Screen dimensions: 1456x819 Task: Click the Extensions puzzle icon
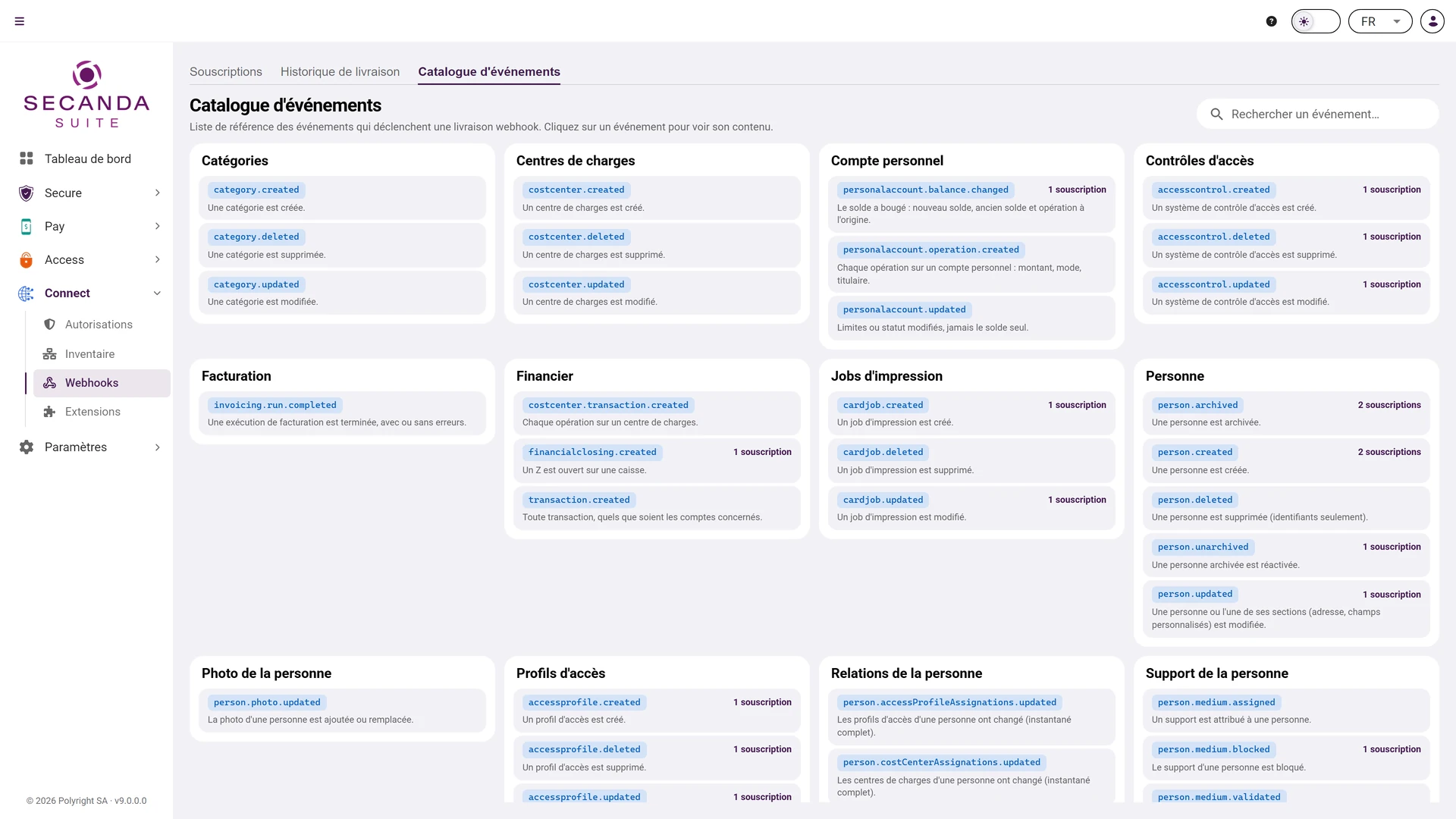tap(50, 412)
